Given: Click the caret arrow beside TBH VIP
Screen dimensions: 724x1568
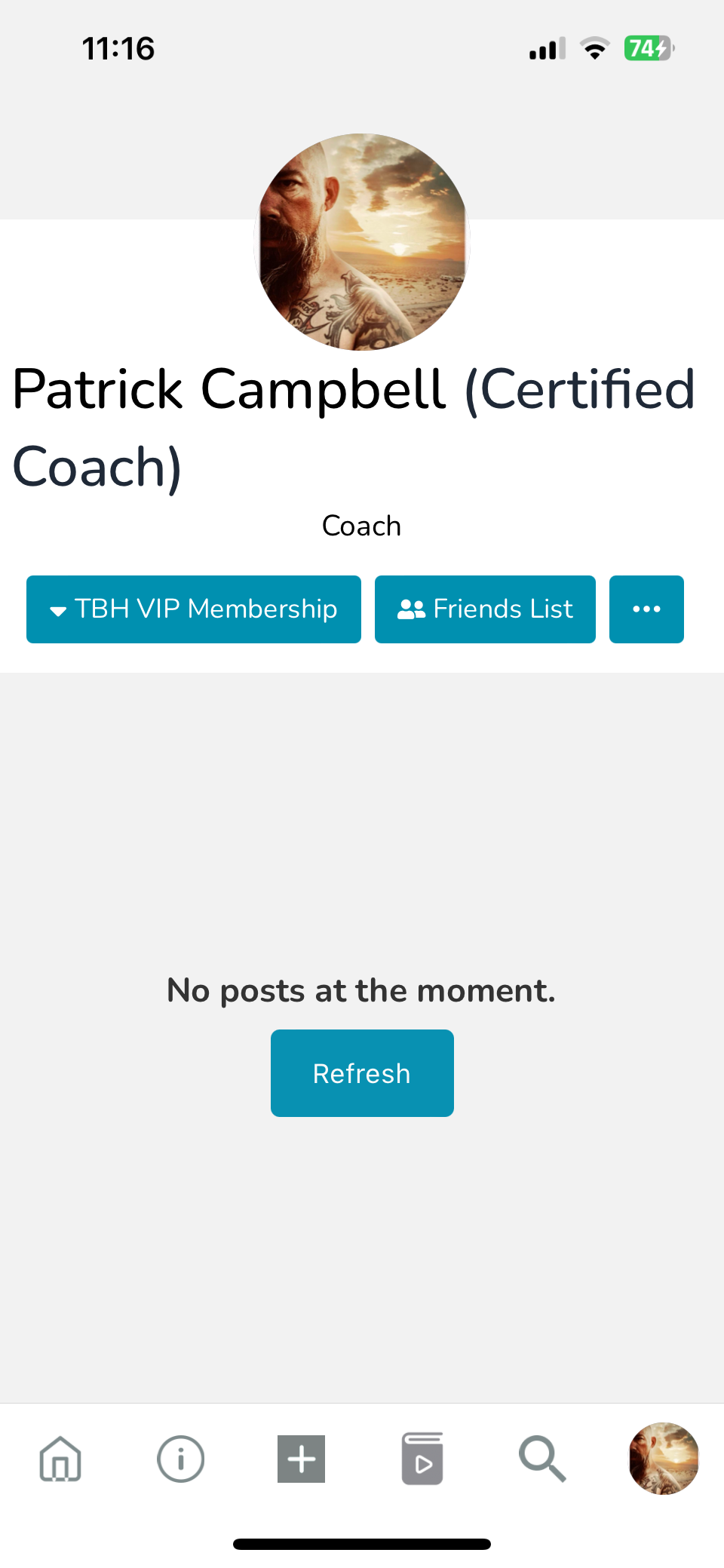Looking at the screenshot, I should (x=58, y=611).
